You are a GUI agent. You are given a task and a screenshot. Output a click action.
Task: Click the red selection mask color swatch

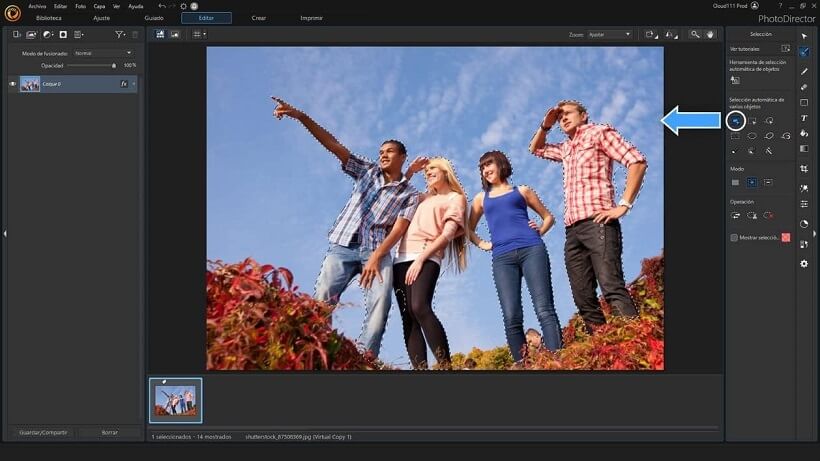[785, 238]
